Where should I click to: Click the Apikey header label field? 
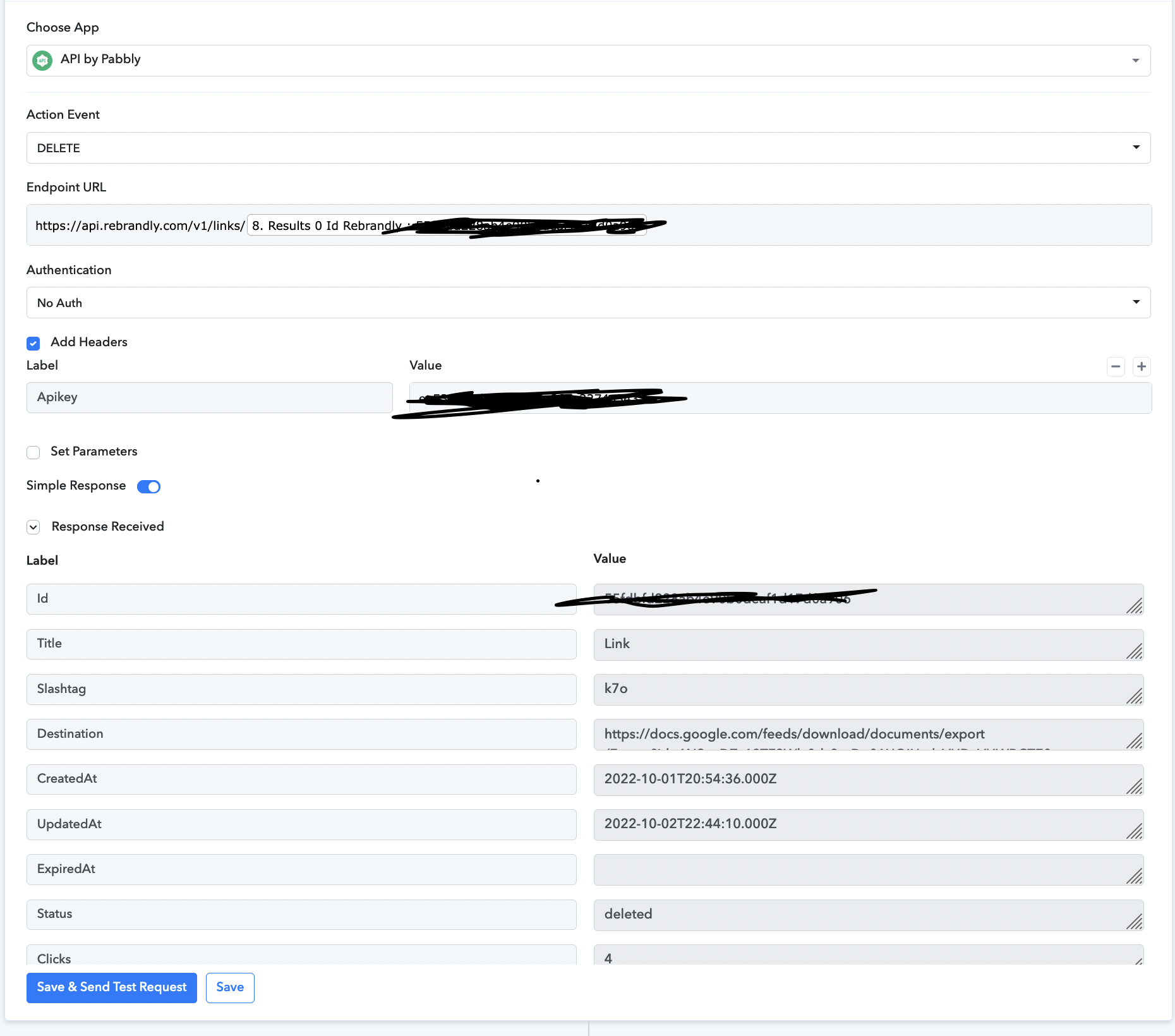(210, 397)
